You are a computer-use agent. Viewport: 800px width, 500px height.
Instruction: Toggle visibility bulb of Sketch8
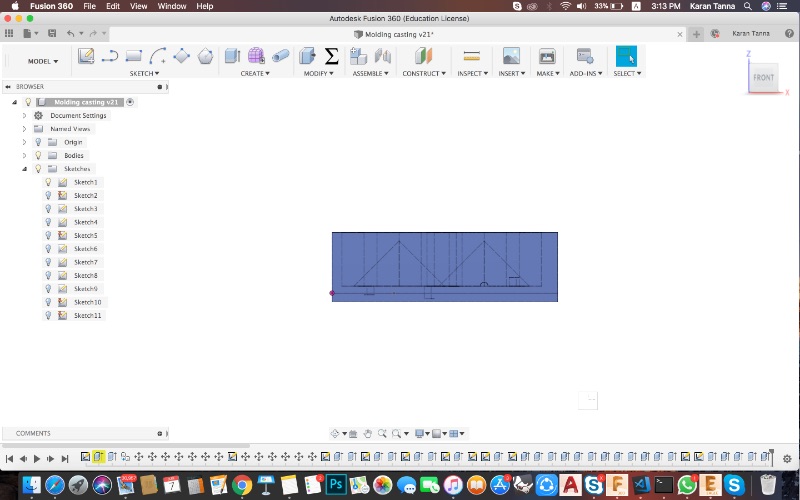pos(48,276)
